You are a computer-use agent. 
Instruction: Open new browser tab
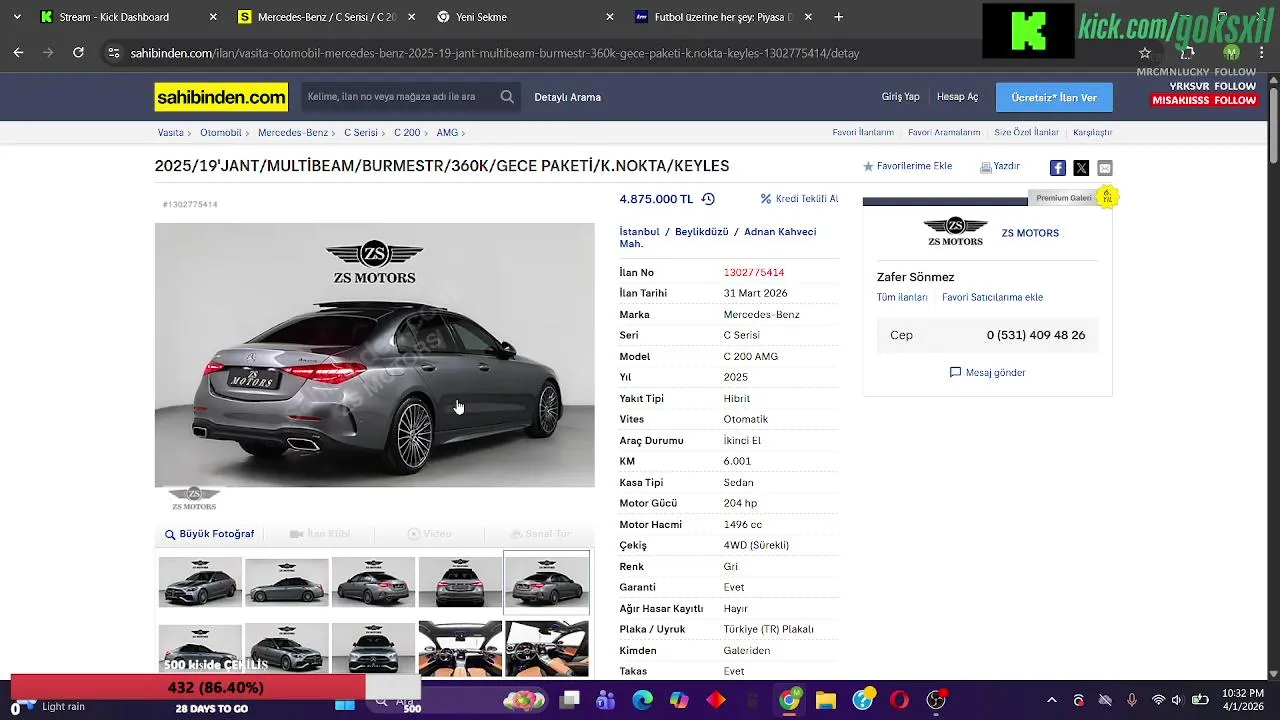[x=838, y=17]
